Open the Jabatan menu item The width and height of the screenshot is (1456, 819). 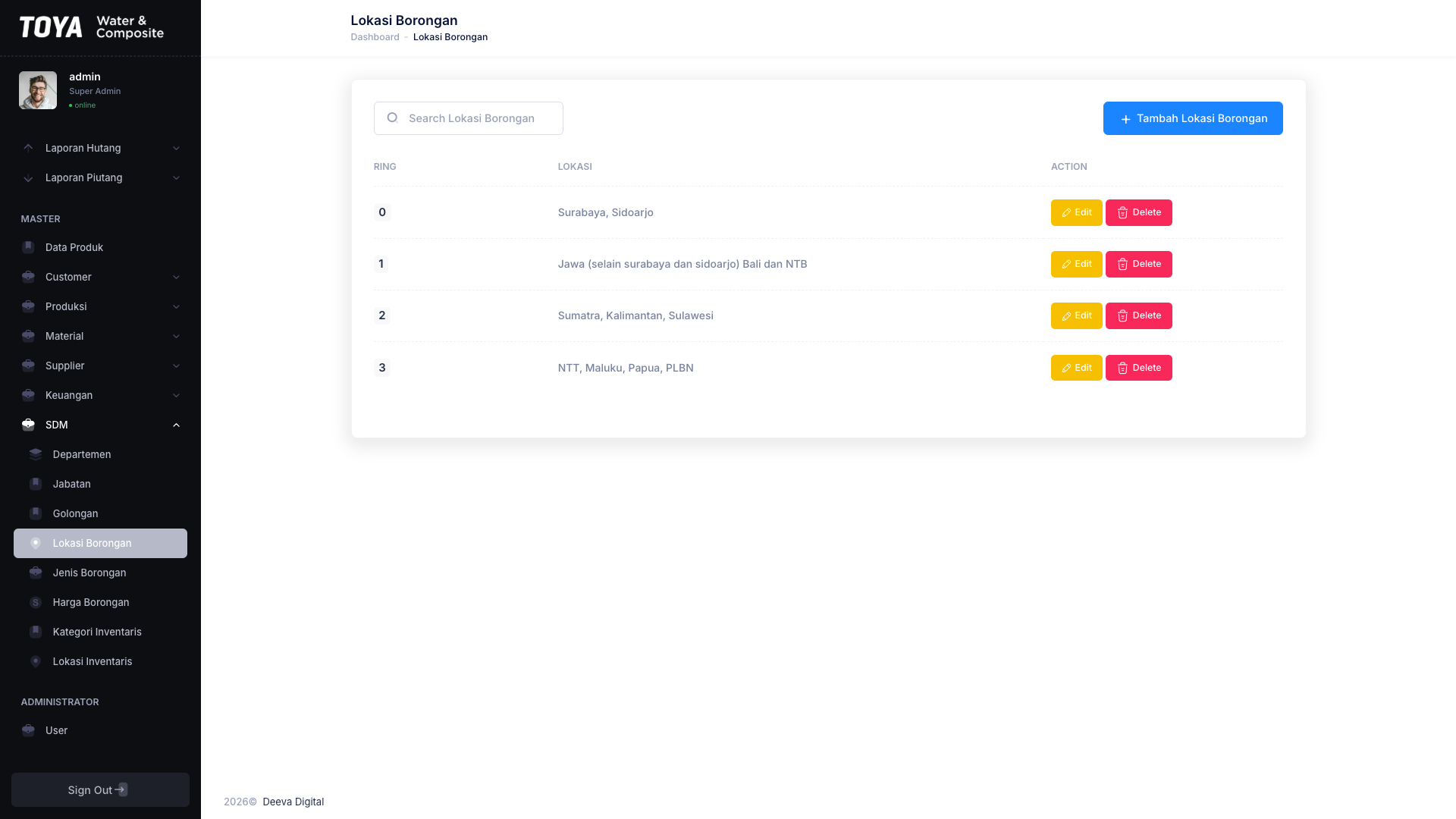click(100, 484)
